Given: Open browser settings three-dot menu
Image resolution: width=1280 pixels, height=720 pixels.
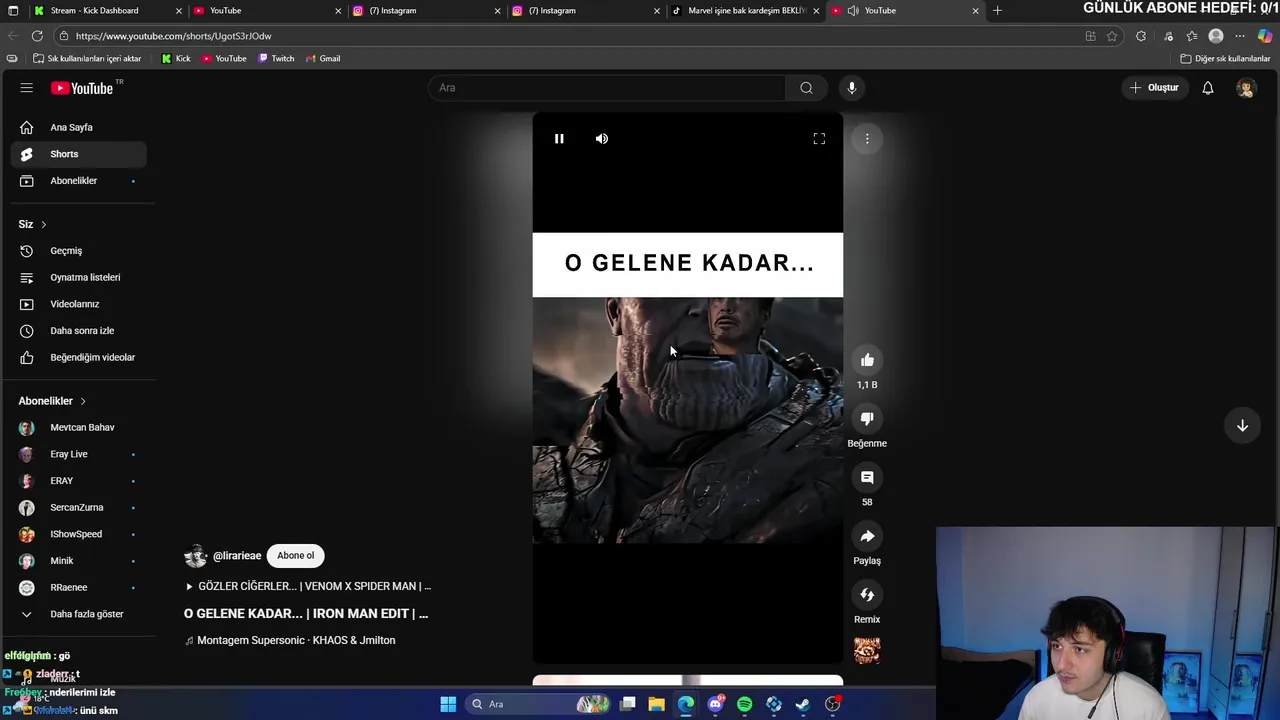Looking at the screenshot, I should 1240,36.
